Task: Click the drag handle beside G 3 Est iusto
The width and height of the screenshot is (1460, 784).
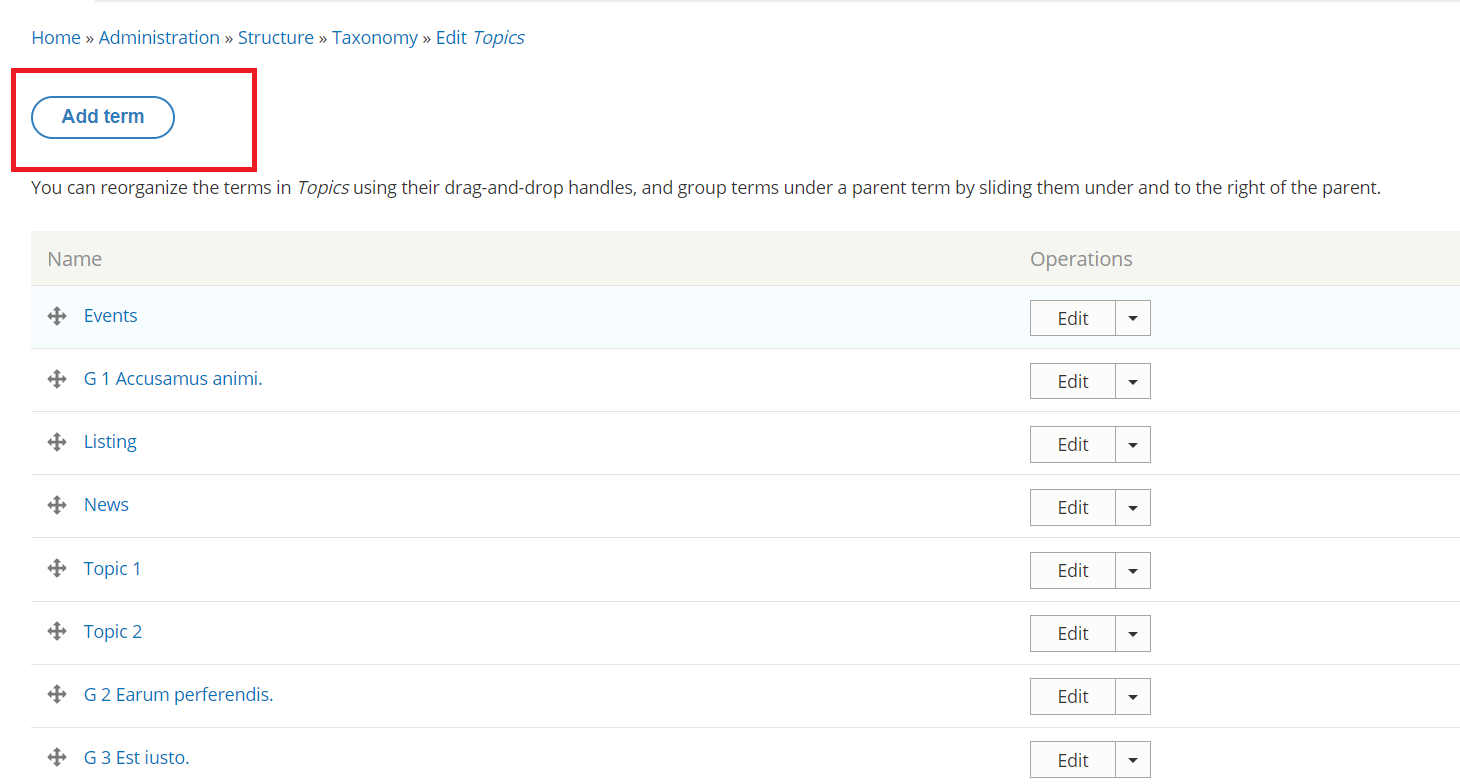Action: [x=57, y=758]
